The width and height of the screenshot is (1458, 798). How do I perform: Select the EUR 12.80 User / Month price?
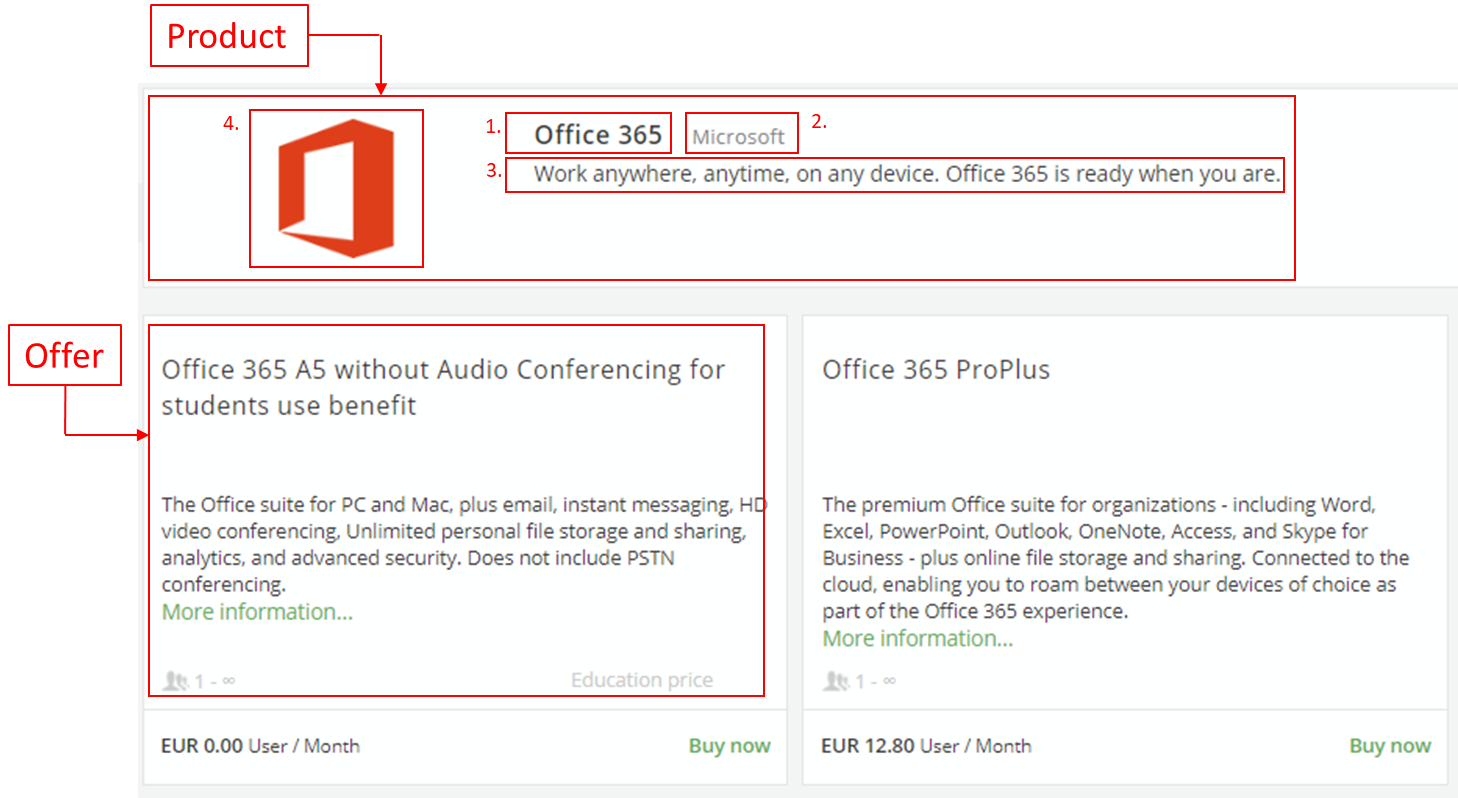point(926,746)
